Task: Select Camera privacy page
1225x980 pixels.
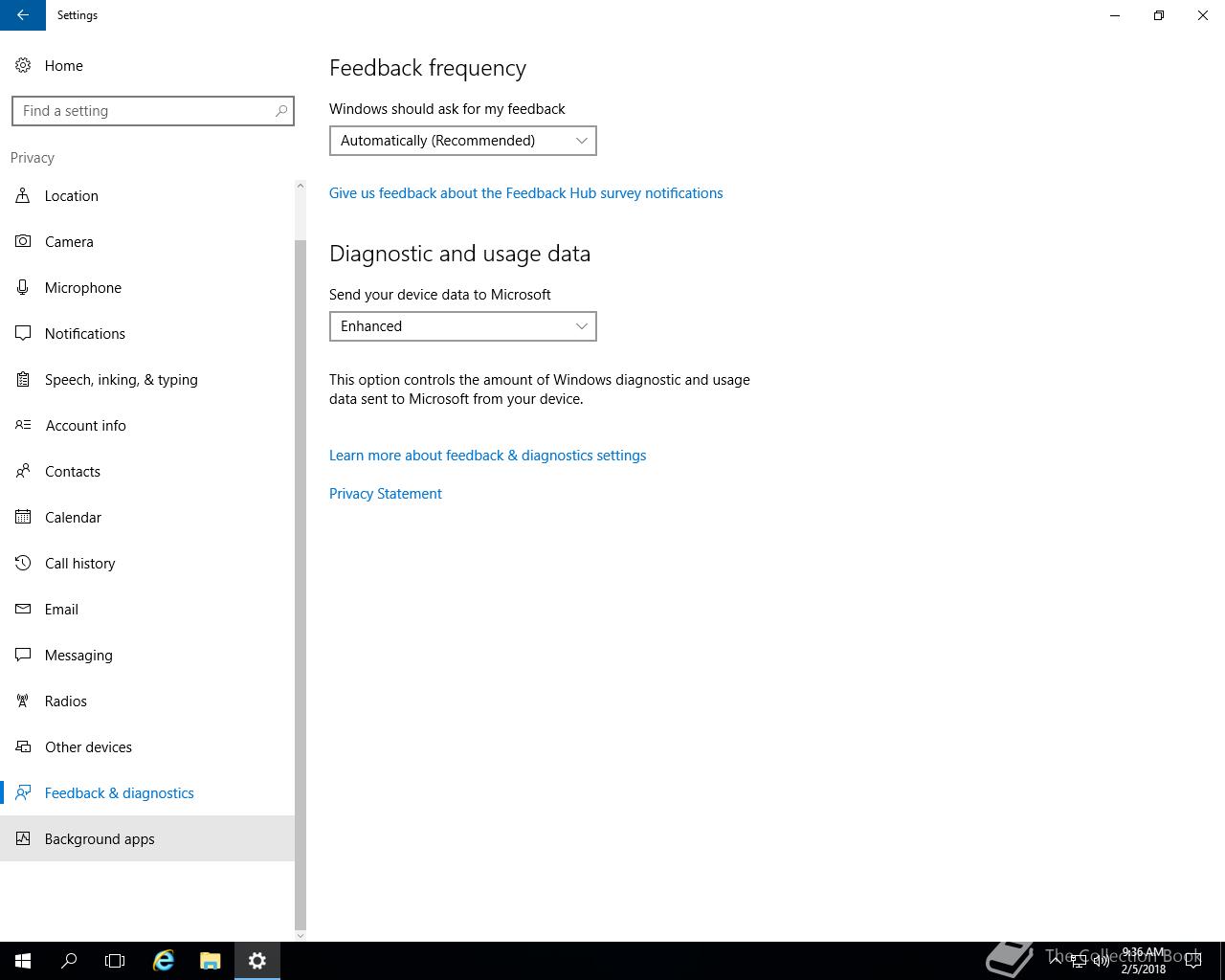Action: 147,241
